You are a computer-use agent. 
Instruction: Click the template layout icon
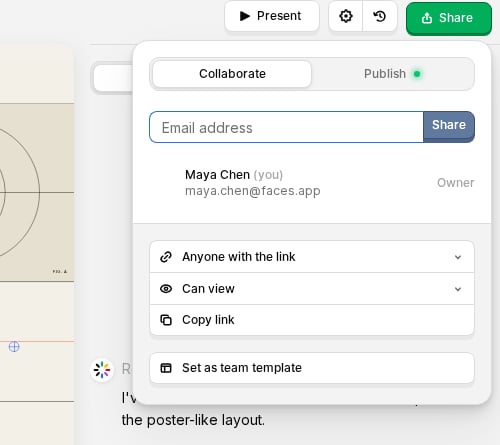coord(166,368)
